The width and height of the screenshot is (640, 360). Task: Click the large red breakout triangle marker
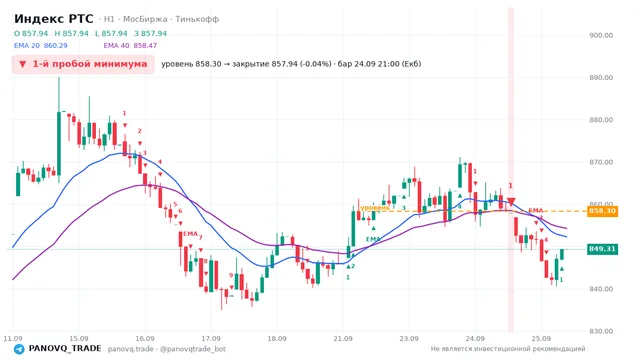click(511, 202)
